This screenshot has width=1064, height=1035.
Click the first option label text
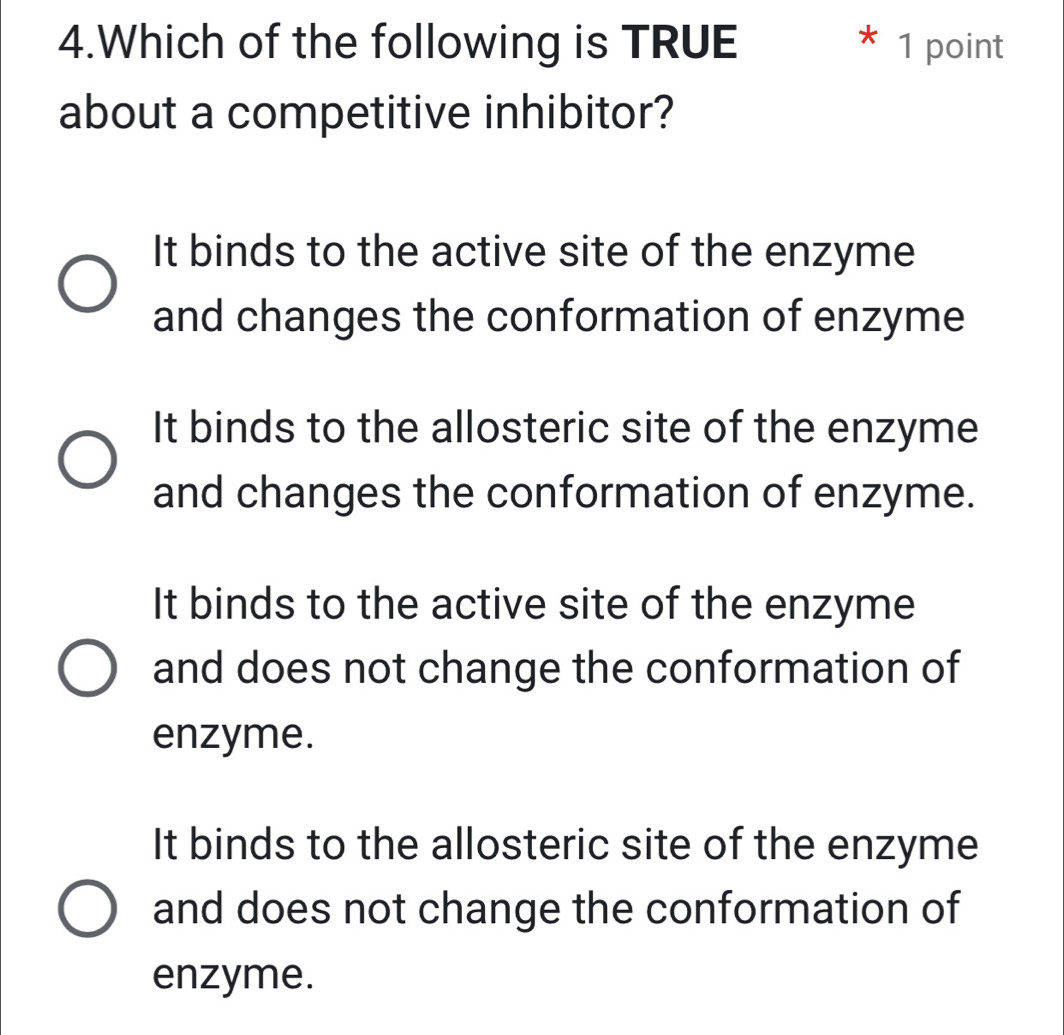[x=550, y=284]
